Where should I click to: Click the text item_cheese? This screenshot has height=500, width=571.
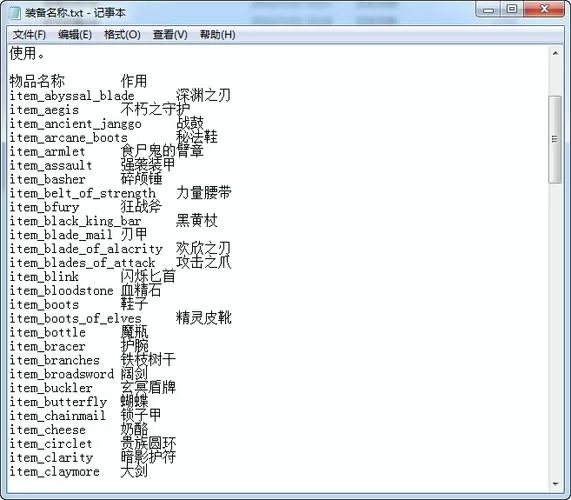(47, 430)
